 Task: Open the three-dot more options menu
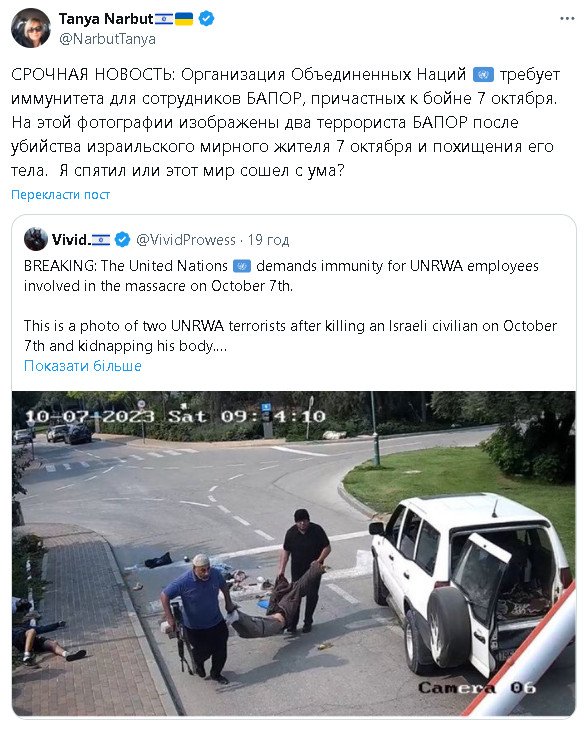[567, 19]
